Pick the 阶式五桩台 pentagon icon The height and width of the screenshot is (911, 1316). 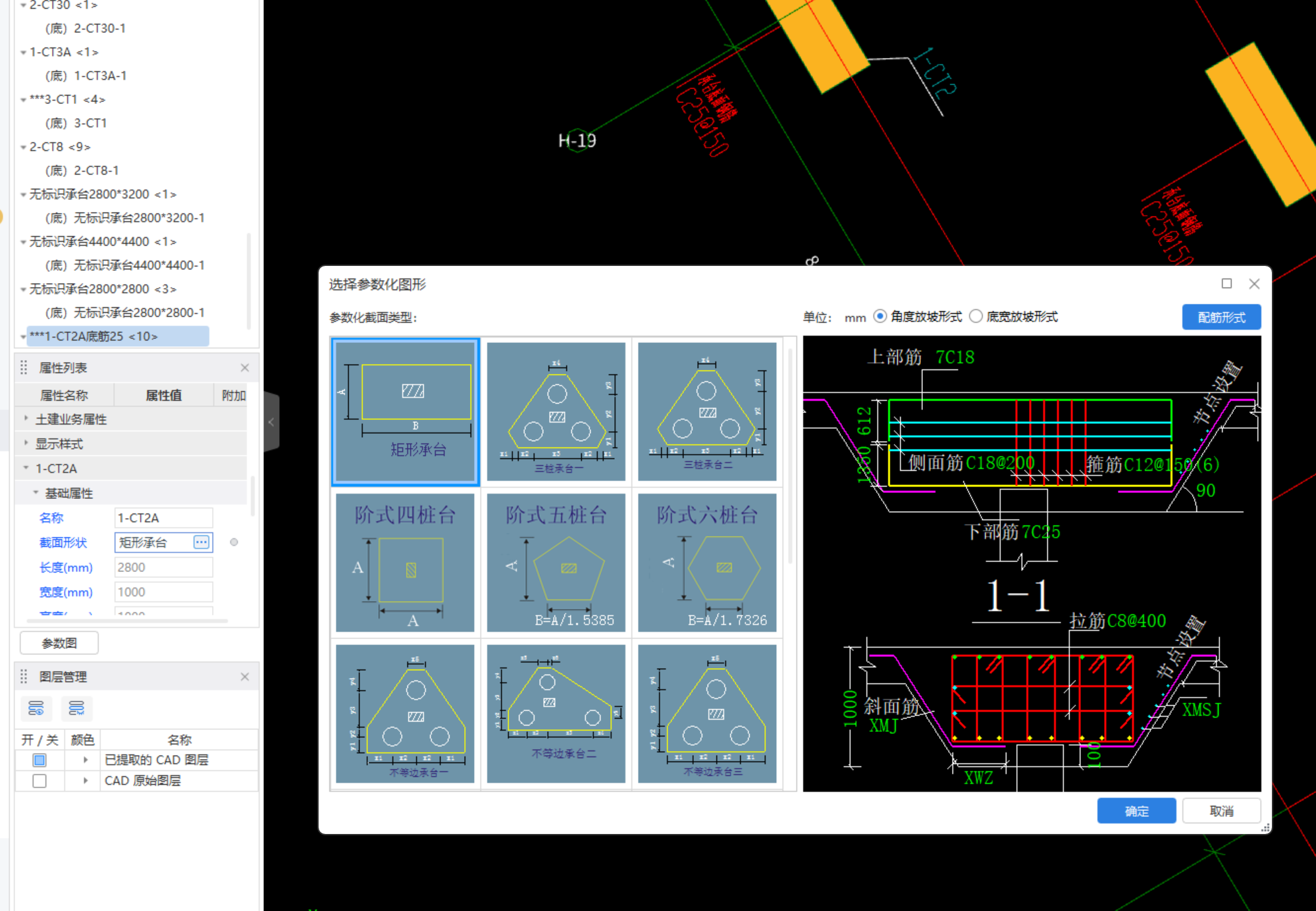pos(556,563)
